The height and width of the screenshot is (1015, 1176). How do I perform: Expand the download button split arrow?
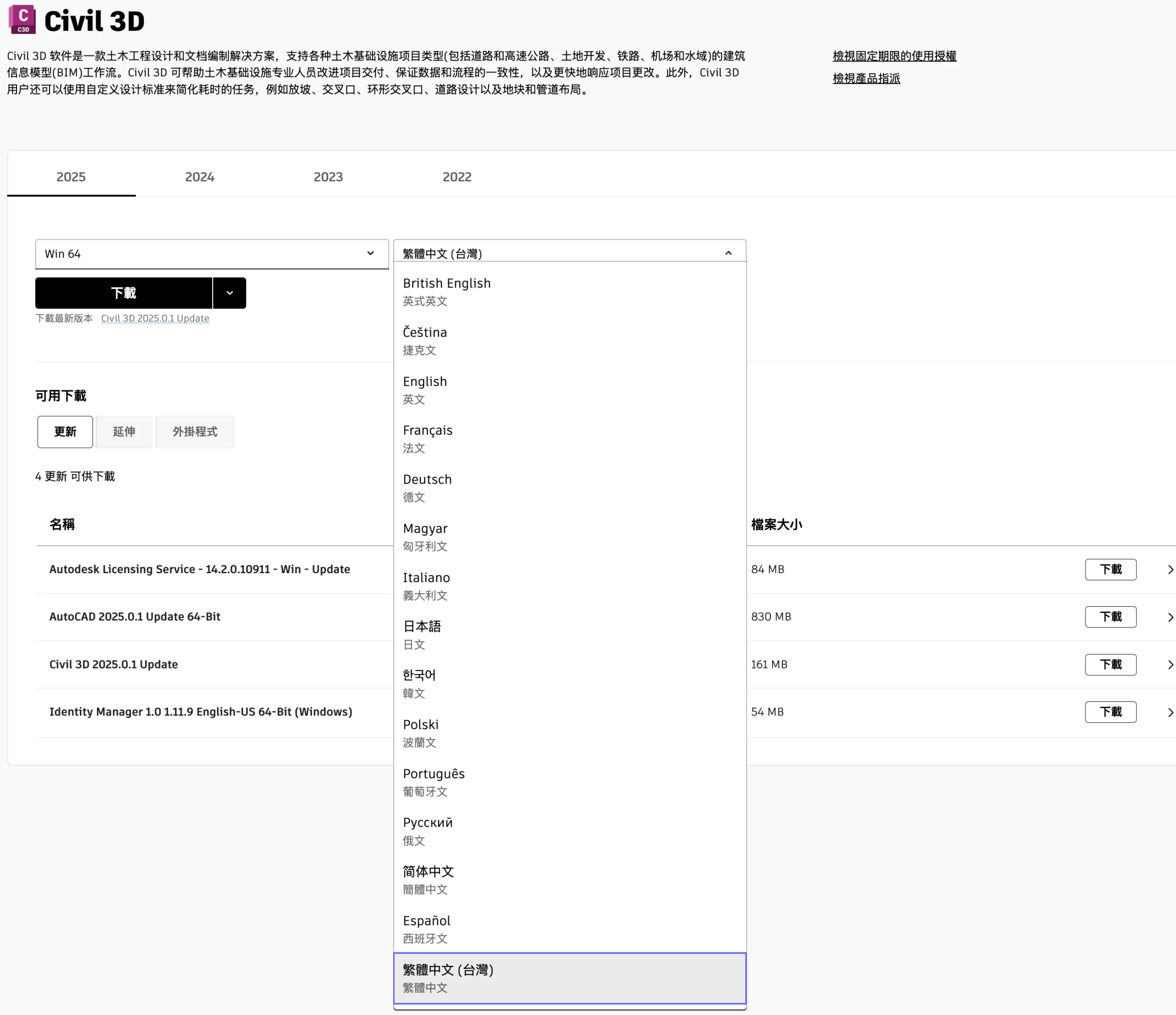[x=229, y=293]
